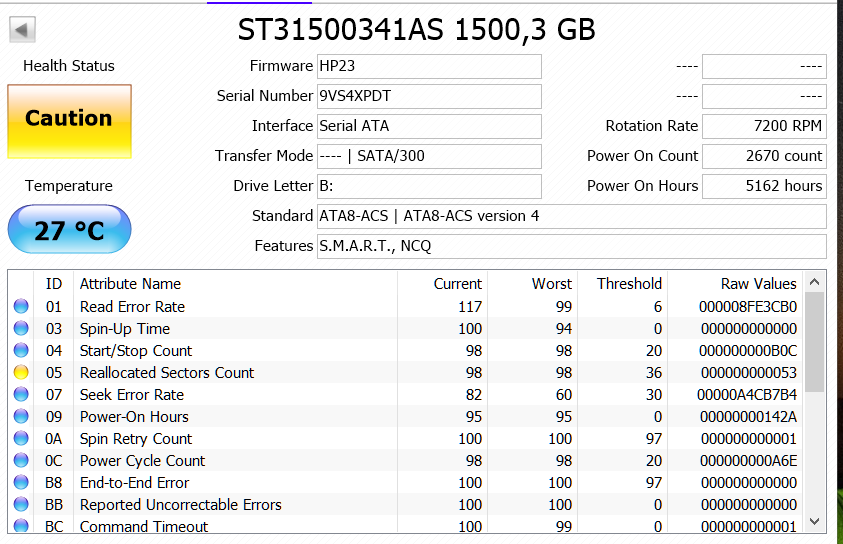The width and height of the screenshot is (843, 544).
Task: Click the blue status icon for Spin-Up Time
Action: tap(21, 328)
